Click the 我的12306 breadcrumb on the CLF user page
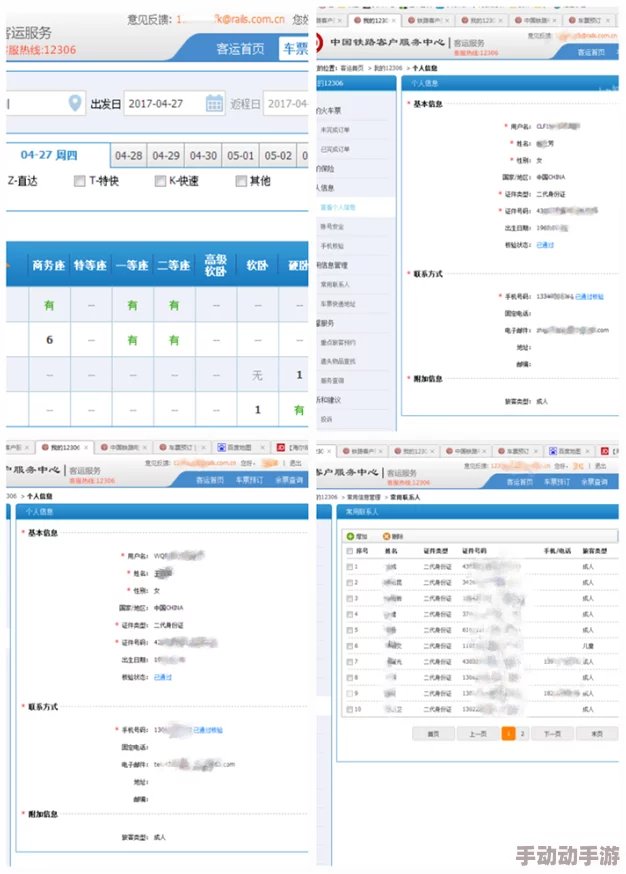The image size is (626, 874). click(387, 68)
